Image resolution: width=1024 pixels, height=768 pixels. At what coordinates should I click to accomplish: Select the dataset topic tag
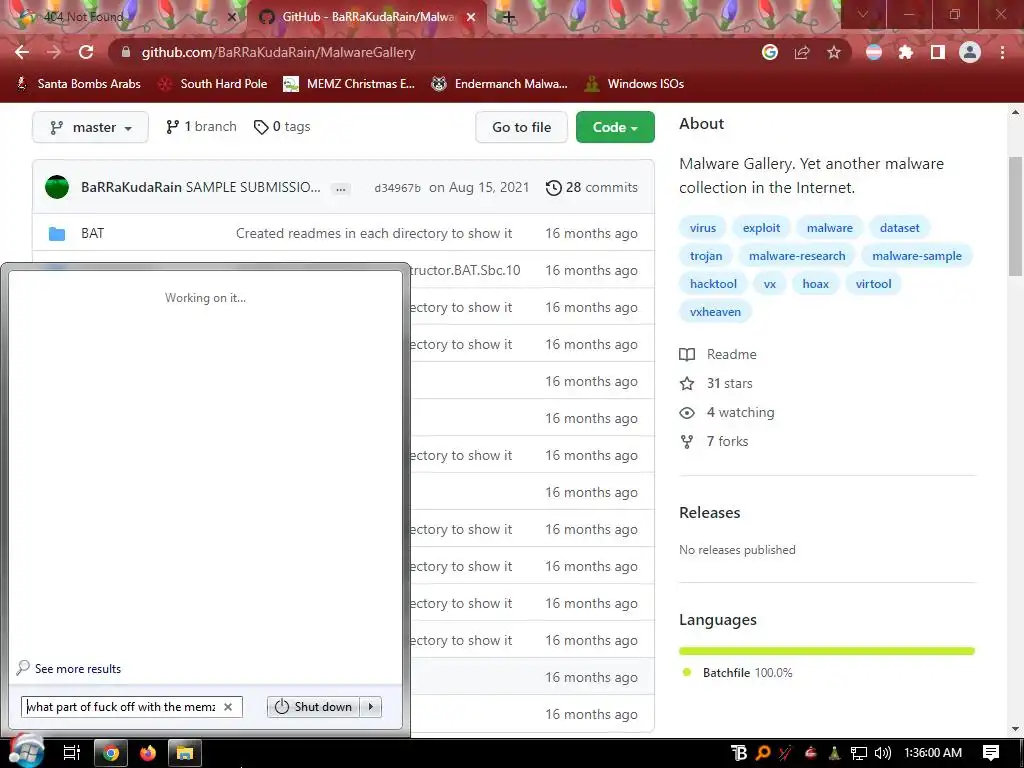click(x=899, y=228)
